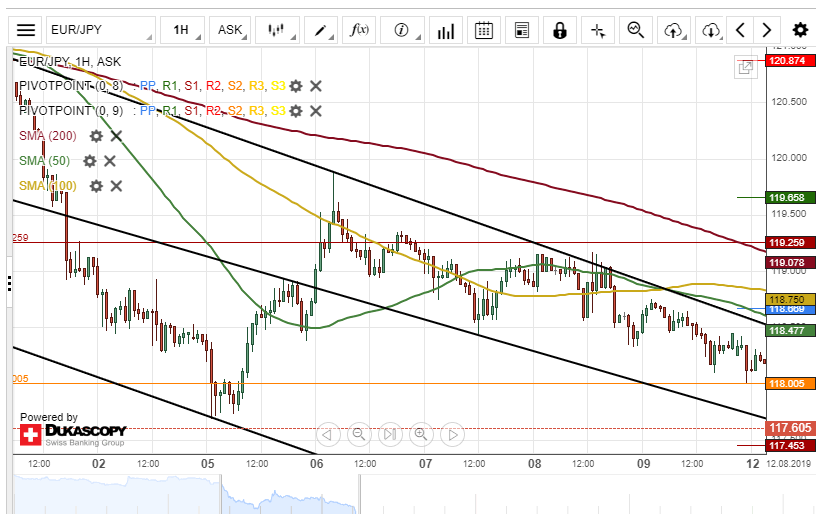
Task: Zoom in using the plus magnifier
Action: [421, 435]
